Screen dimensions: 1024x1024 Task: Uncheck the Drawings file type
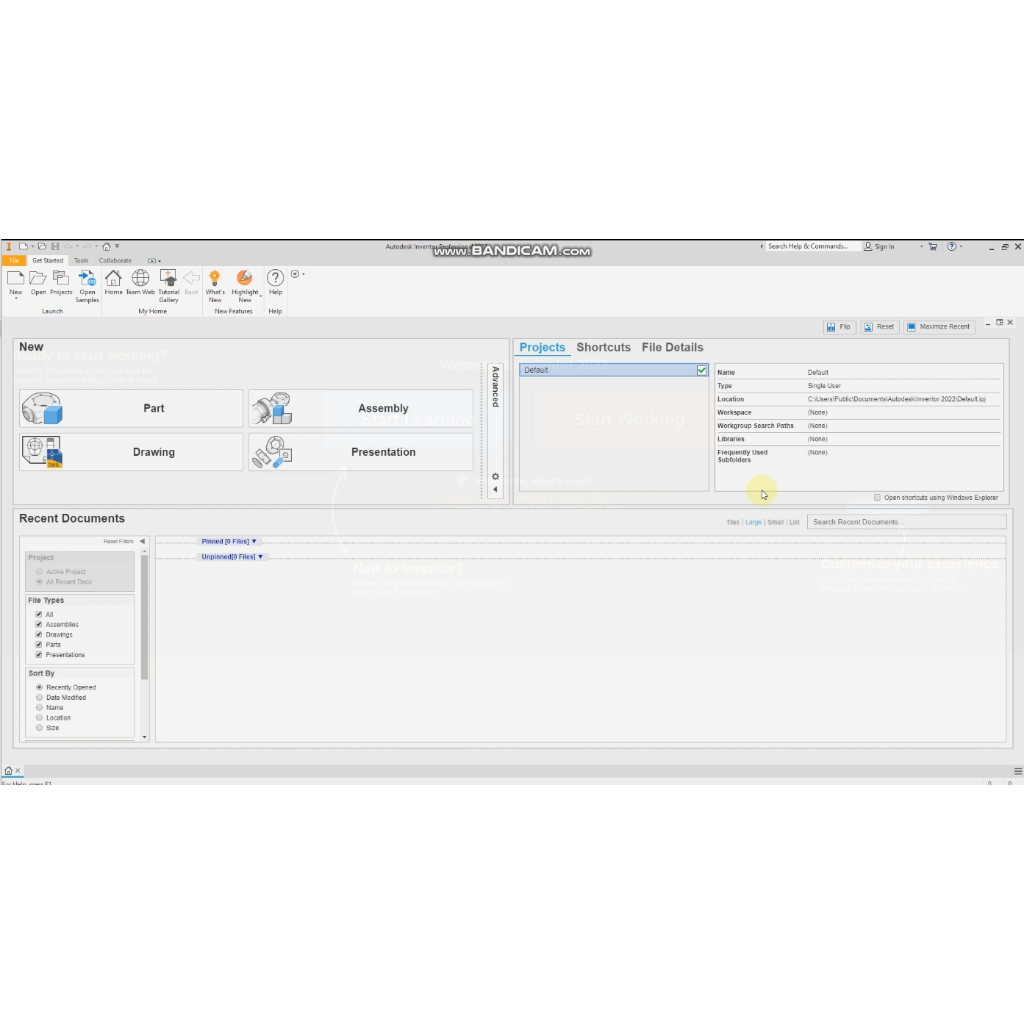pos(39,635)
